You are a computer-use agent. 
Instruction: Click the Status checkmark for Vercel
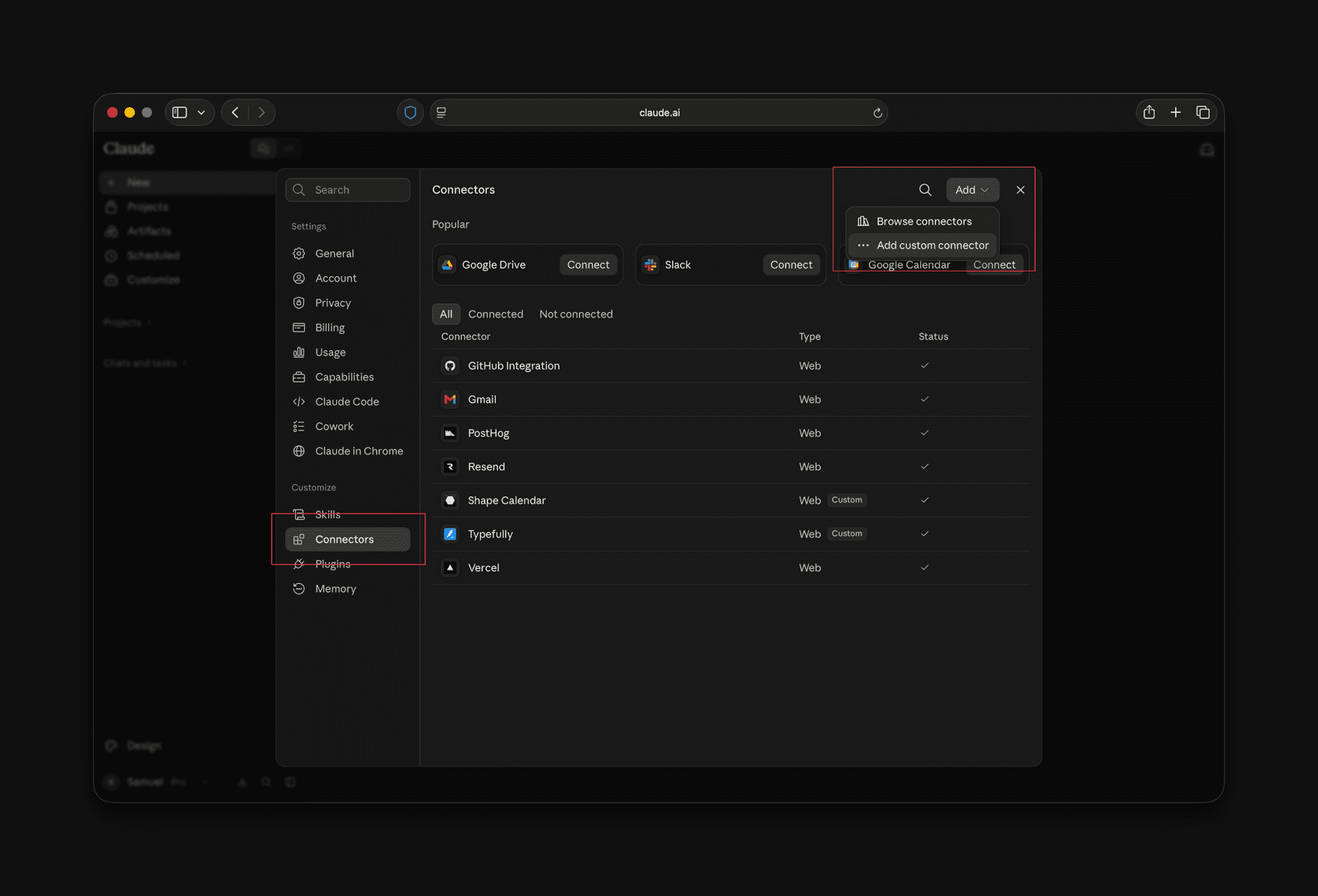click(925, 567)
